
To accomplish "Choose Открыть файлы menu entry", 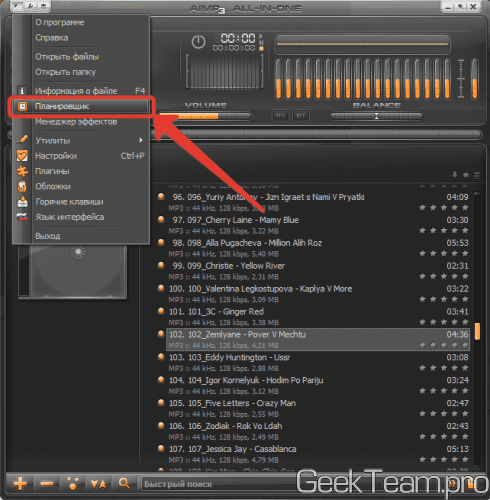I will tap(67, 57).
